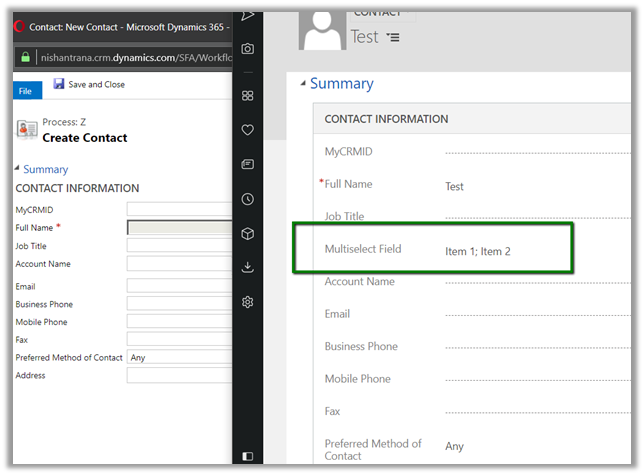Open settings gear icon in sidebar
644x476 pixels.
[x=248, y=302]
